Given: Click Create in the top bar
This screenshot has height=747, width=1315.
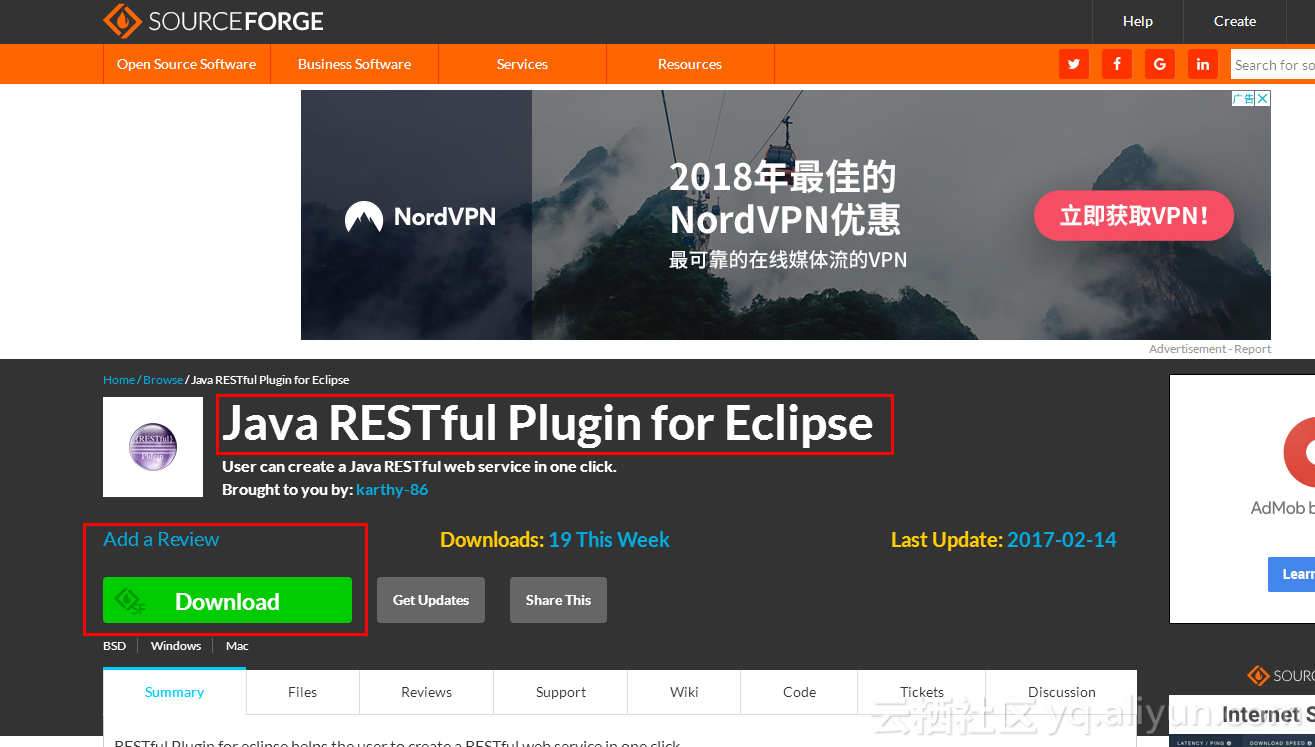Looking at the screenshot, I should pyautogui.click(x=1235, y=21).
